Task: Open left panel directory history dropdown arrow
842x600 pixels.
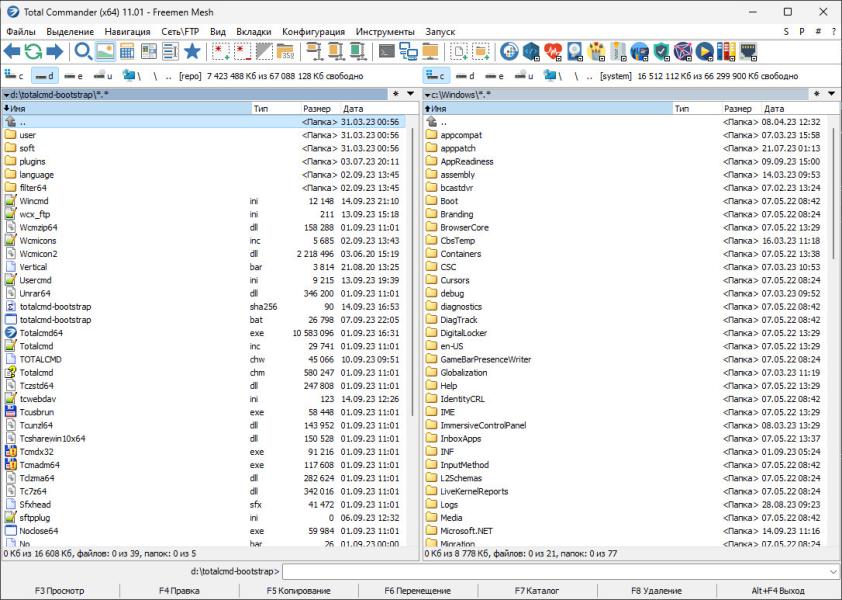Action: coord(411,94)
